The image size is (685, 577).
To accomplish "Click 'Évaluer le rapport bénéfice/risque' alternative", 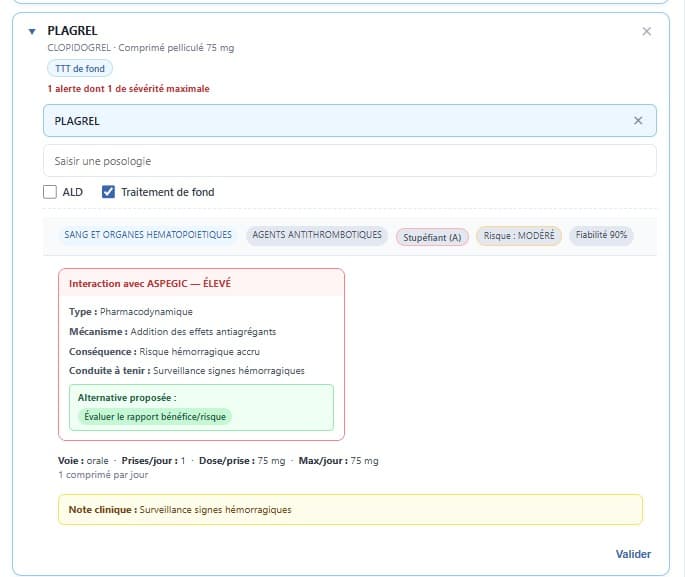I will [x=155, y=417].
